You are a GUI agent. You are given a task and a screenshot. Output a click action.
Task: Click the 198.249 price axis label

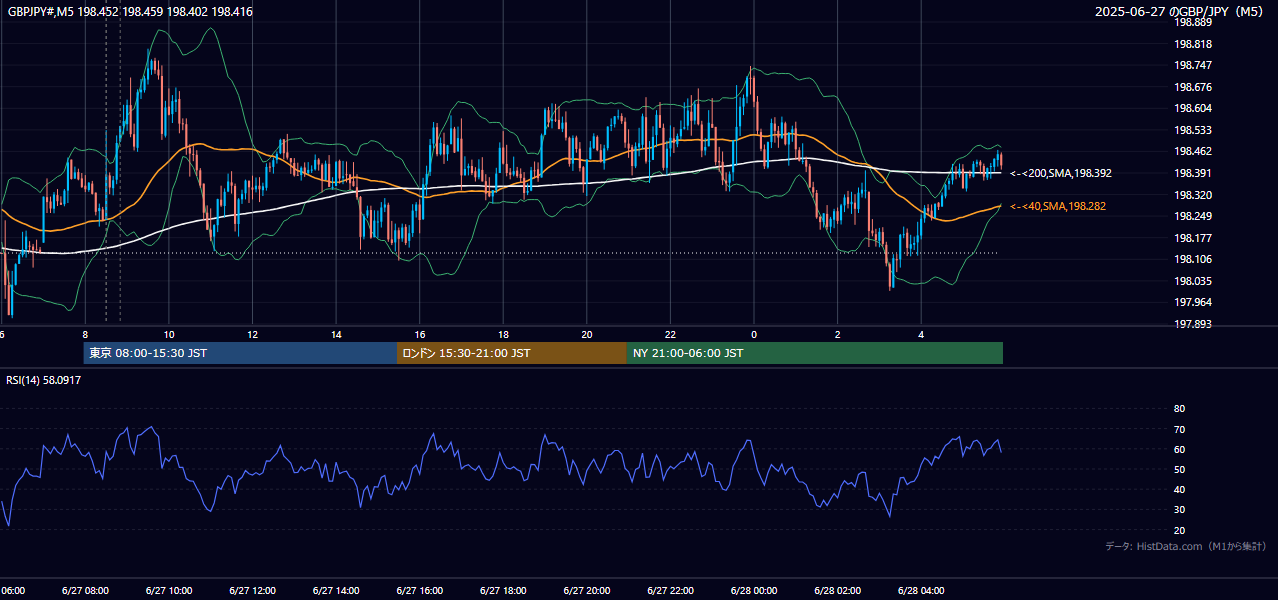[x=1194, y=216]
